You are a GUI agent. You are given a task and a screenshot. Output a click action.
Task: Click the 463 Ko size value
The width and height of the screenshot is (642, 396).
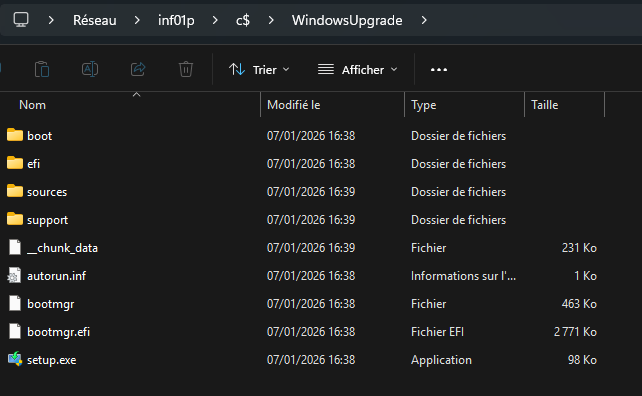click(579, 304)
